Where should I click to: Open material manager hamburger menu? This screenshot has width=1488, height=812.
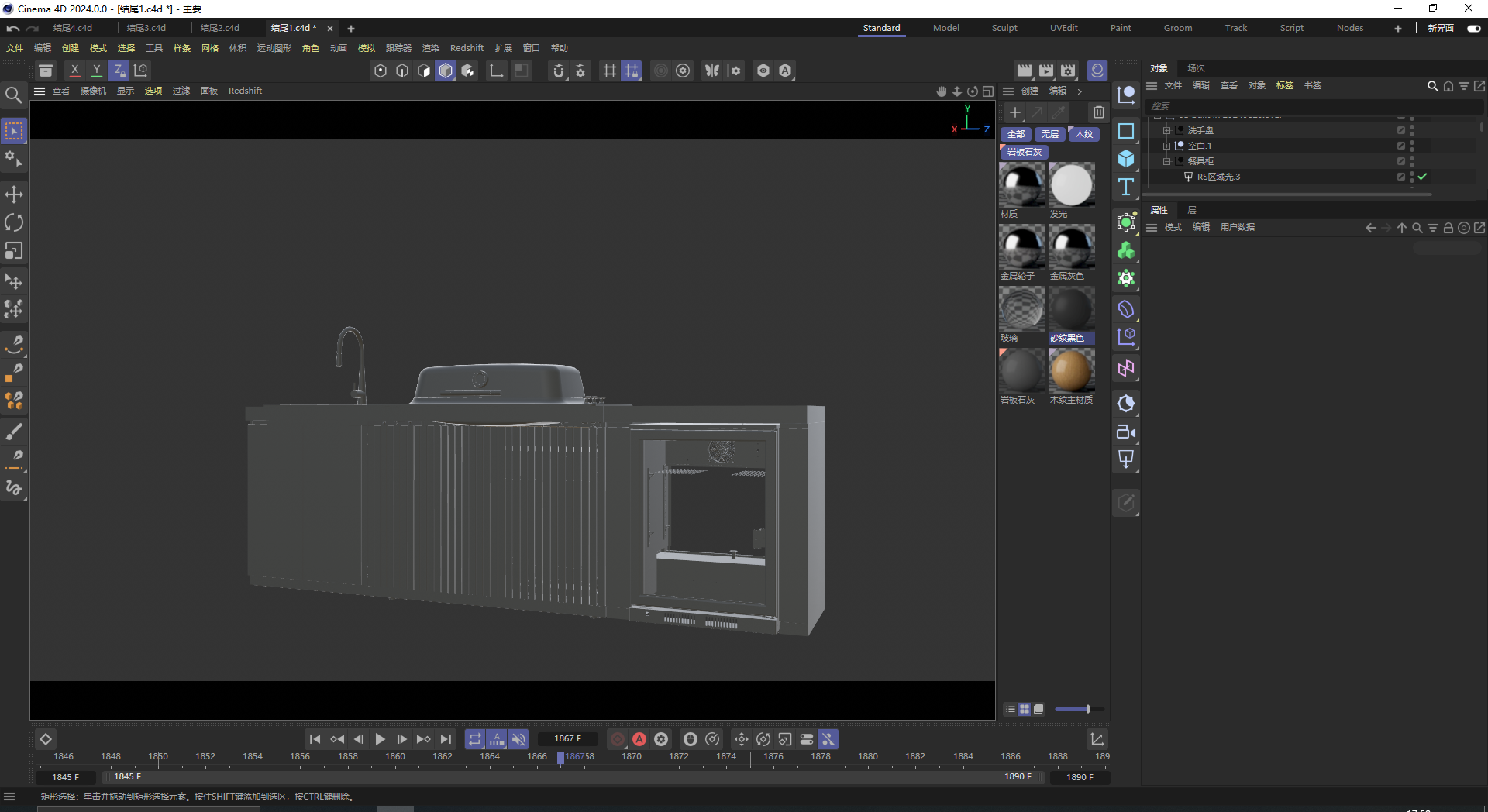[1008, 91]
